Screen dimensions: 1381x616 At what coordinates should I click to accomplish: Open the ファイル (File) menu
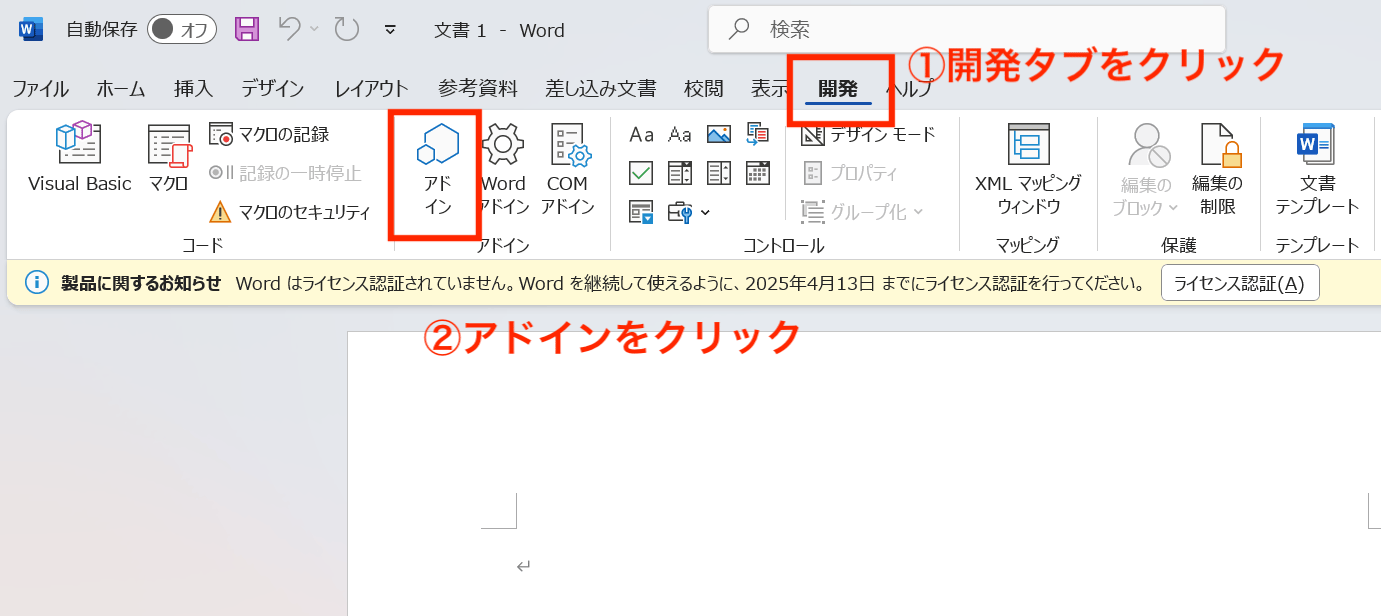(39, 88)
